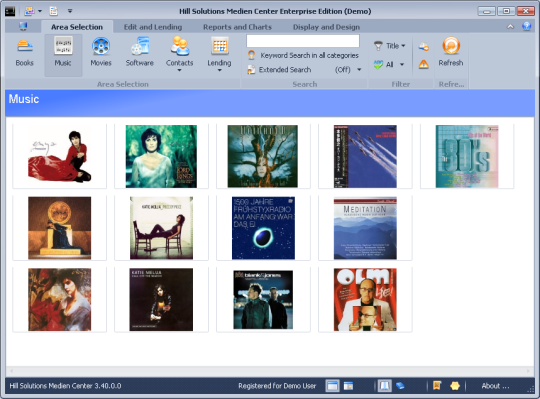
Task: Click the horizontal scrollbar track
Action: point(270,371)
